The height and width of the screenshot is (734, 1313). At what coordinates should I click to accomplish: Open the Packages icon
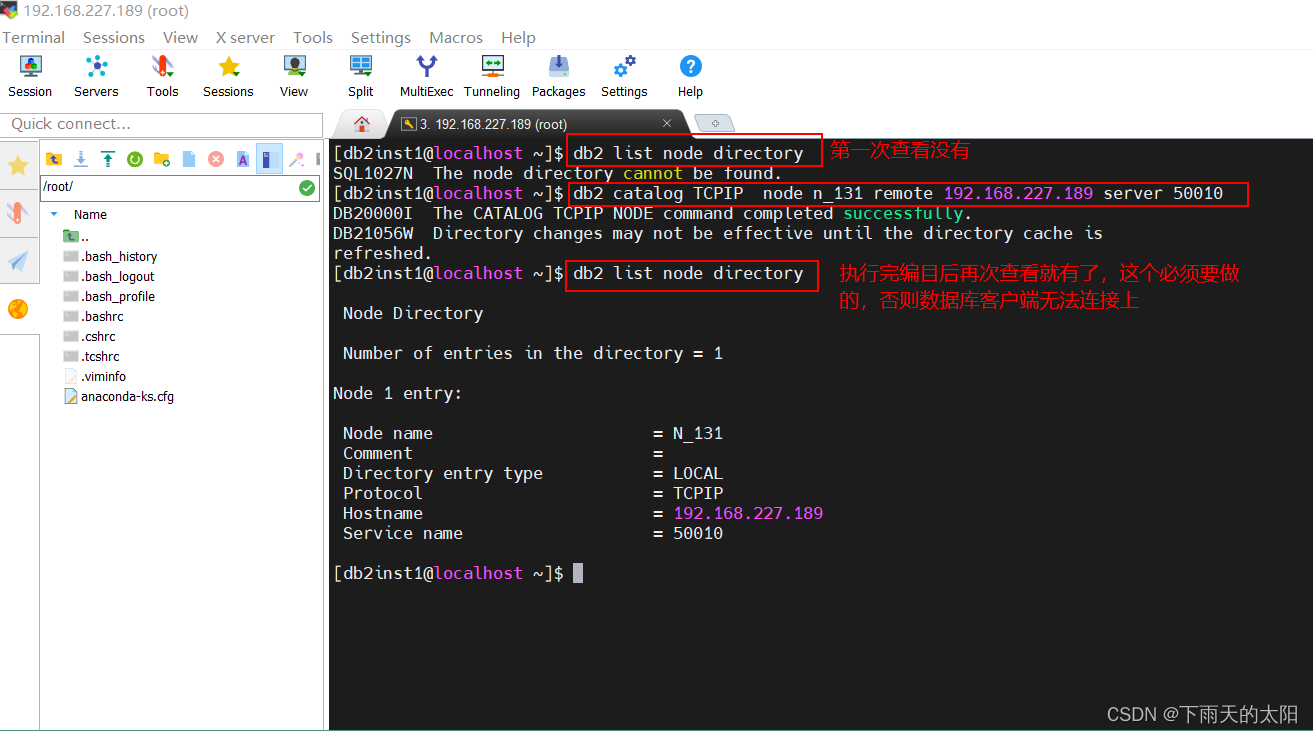(x=558, y=76)
